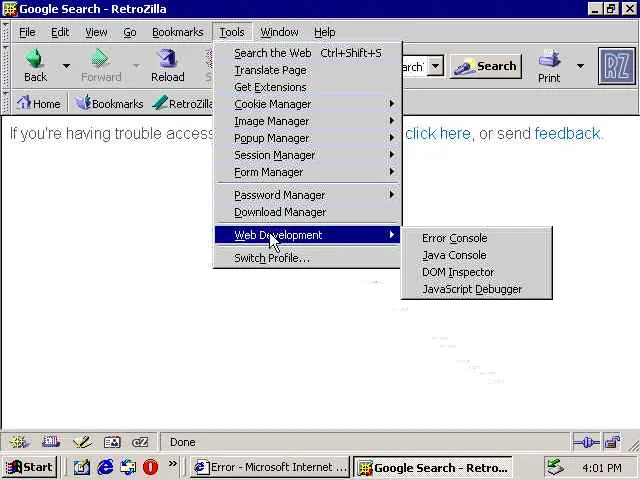The image size is (640, 480).
Task: Expand the Session Manager submenu
Action: click(308, 155)
